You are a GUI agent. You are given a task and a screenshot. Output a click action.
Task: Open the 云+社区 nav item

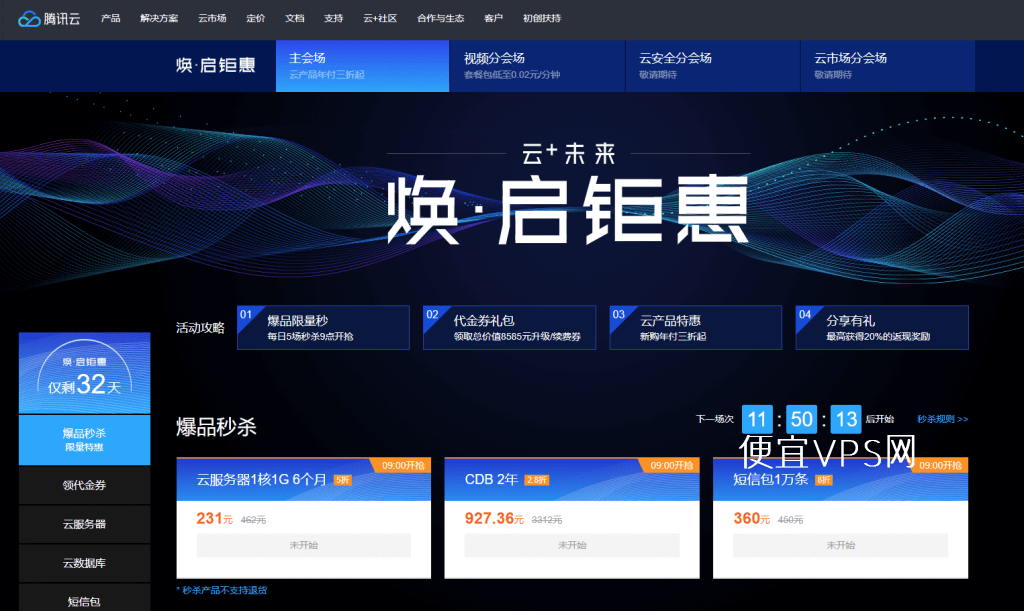pos(380,18)
